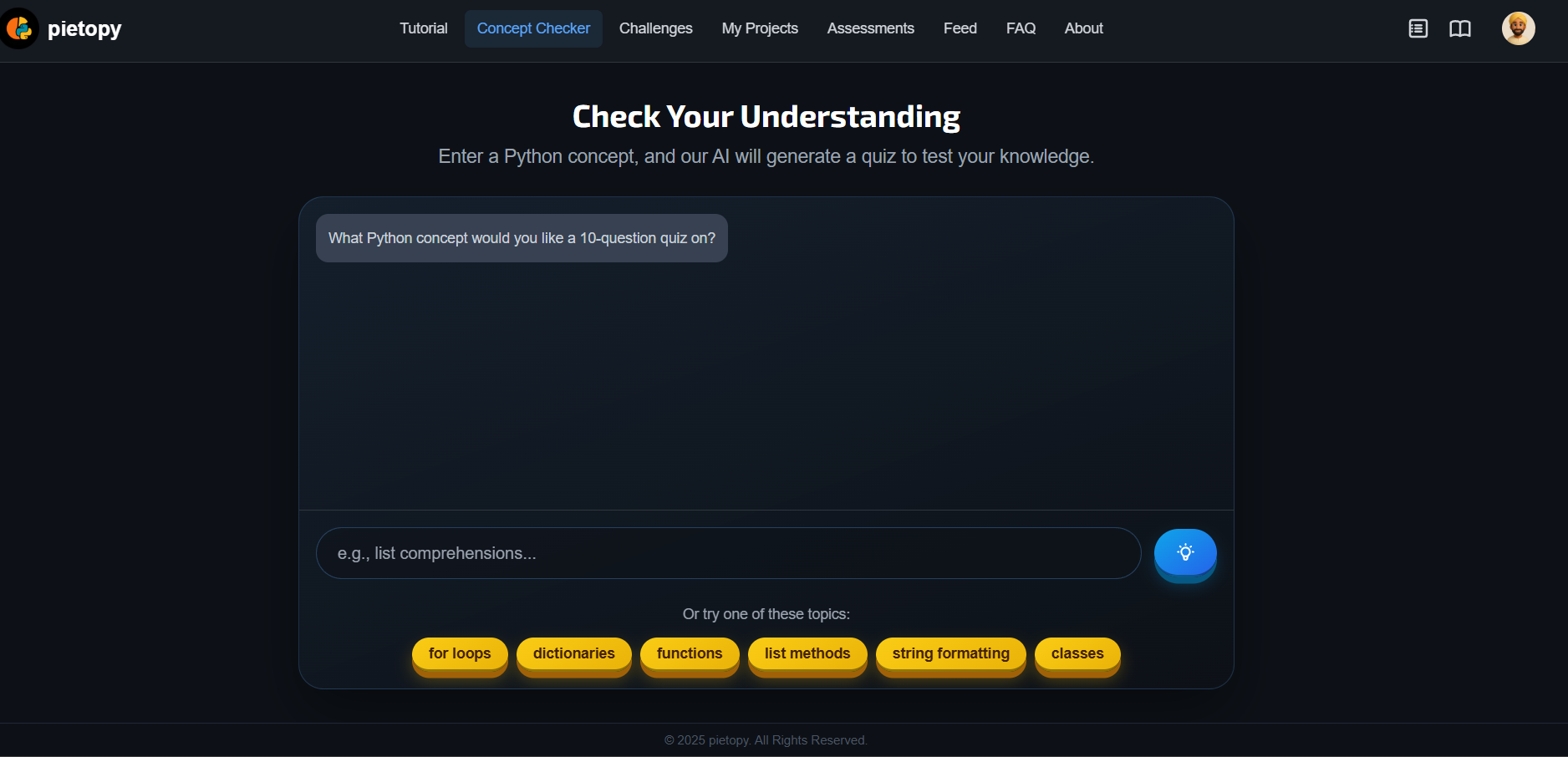Choose the 'functions' quiz topic
The height and width of the screenshot is (757, 1568).
point(690,653)
